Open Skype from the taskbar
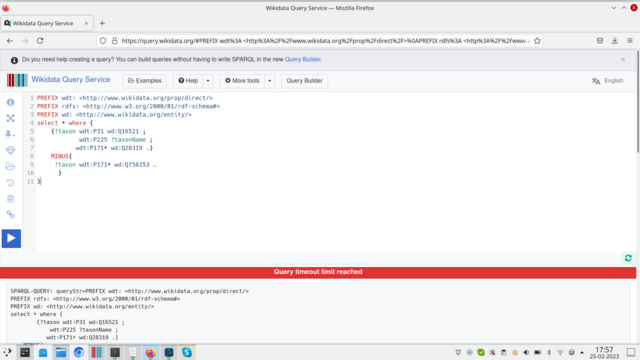640x360 pixels. click(187, 352)
